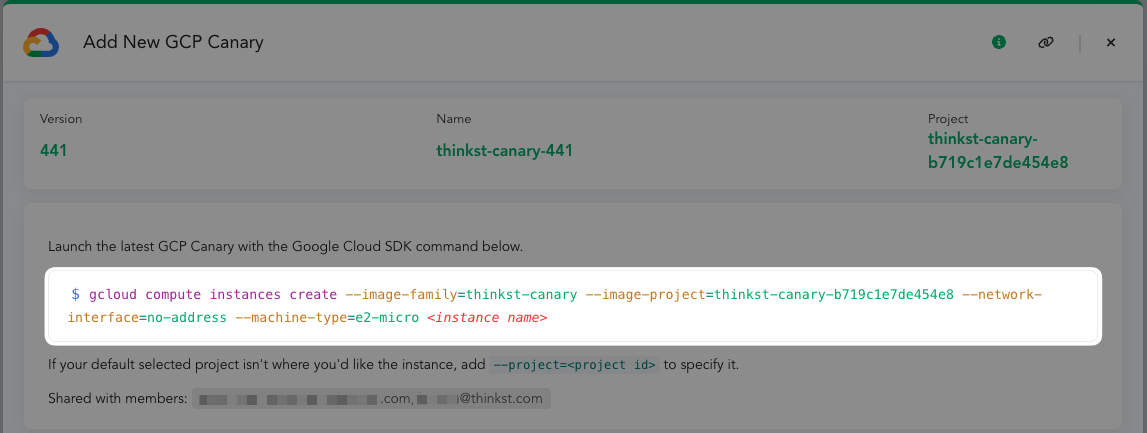Click the Project label
Screen dimensions: 1147x433
tap(948, 119)
